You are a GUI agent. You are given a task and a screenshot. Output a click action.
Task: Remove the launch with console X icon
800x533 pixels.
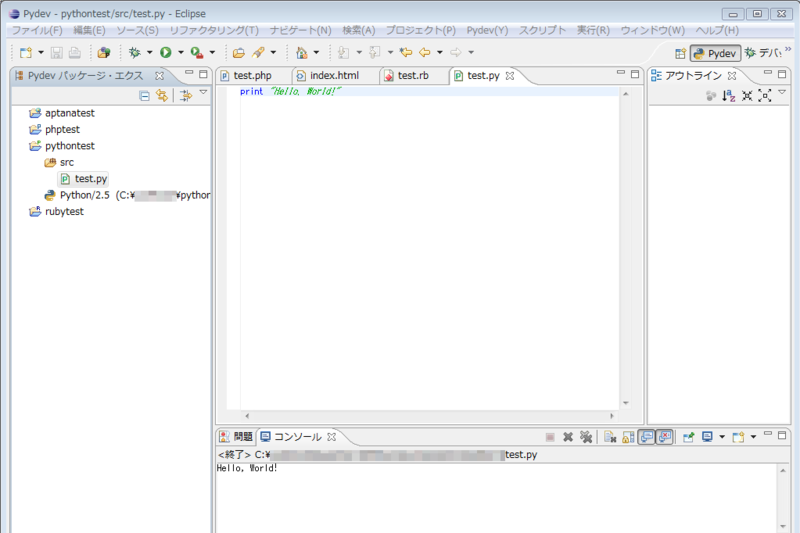tap(568, 437)
